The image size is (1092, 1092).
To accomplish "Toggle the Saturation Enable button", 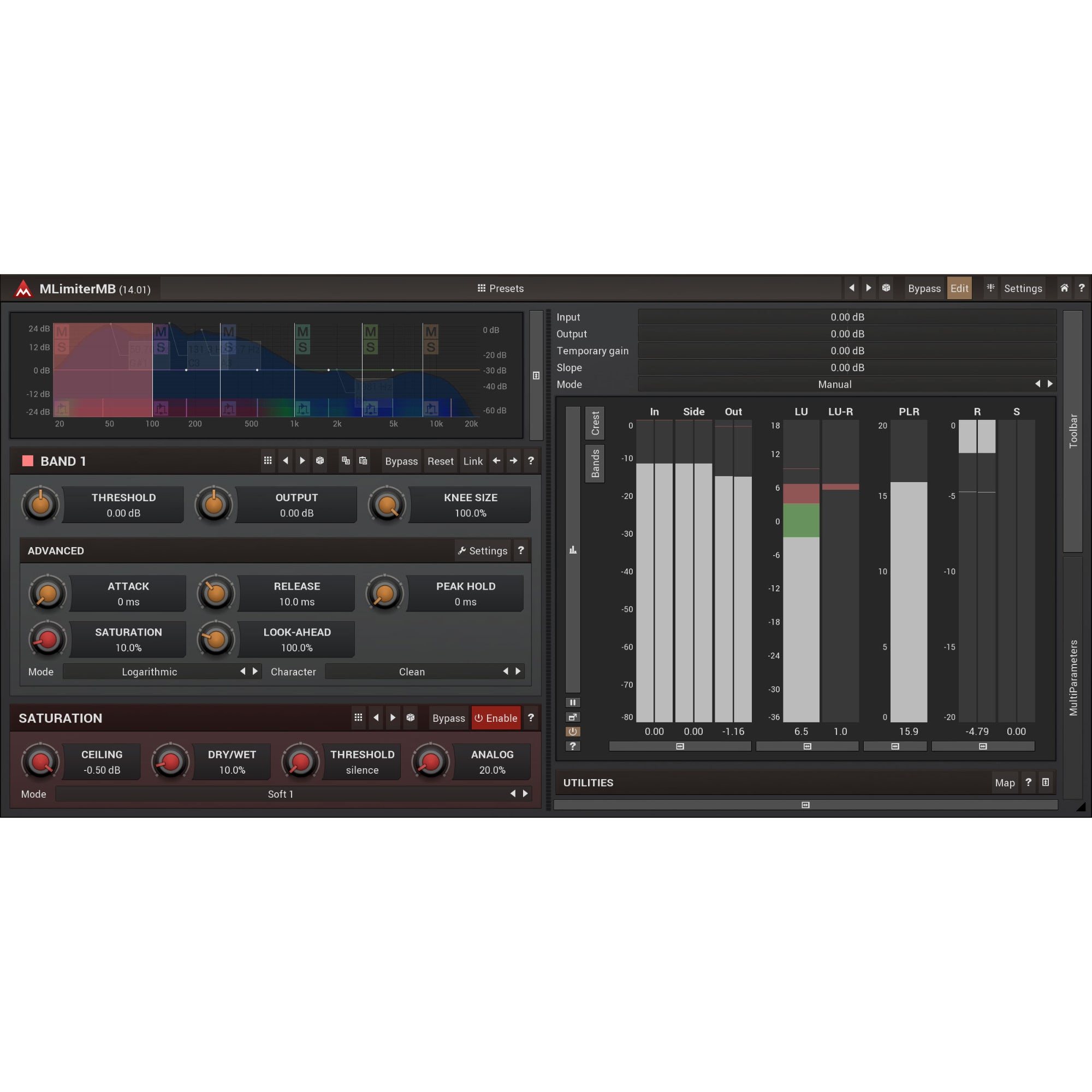I will click(x=496, y=718).
